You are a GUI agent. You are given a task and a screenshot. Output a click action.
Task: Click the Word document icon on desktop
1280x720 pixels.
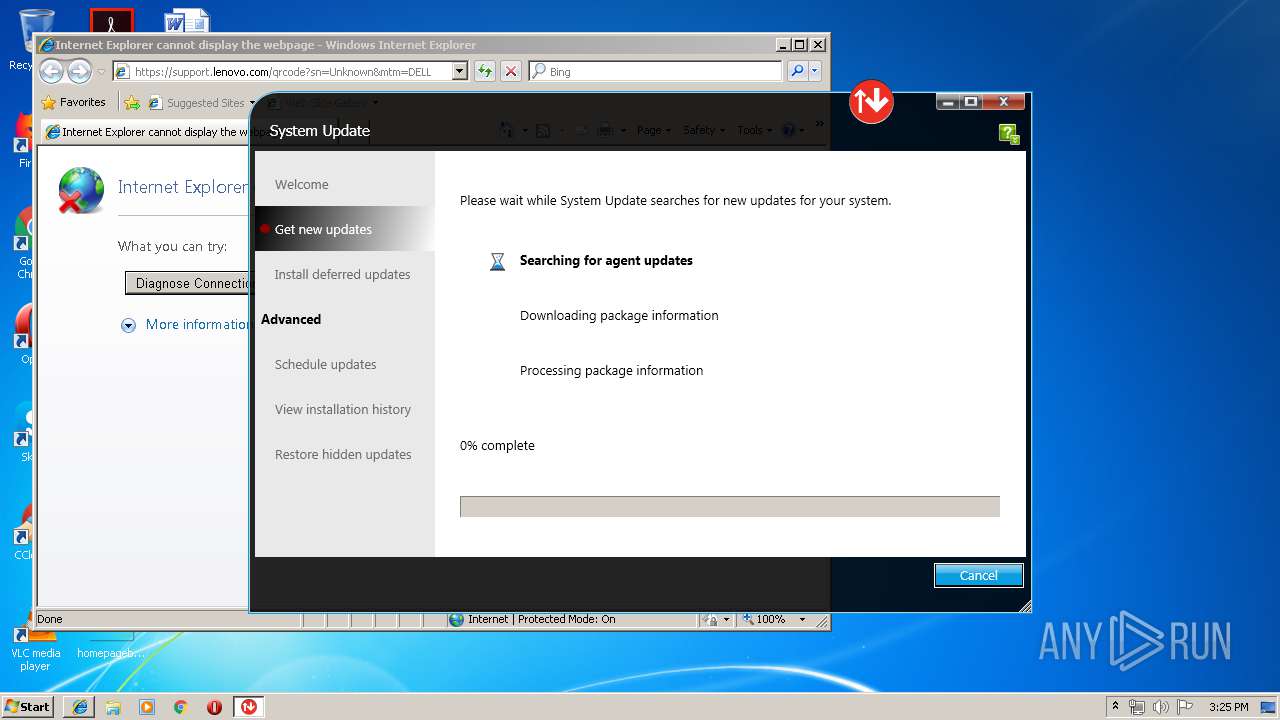[187, 22]
